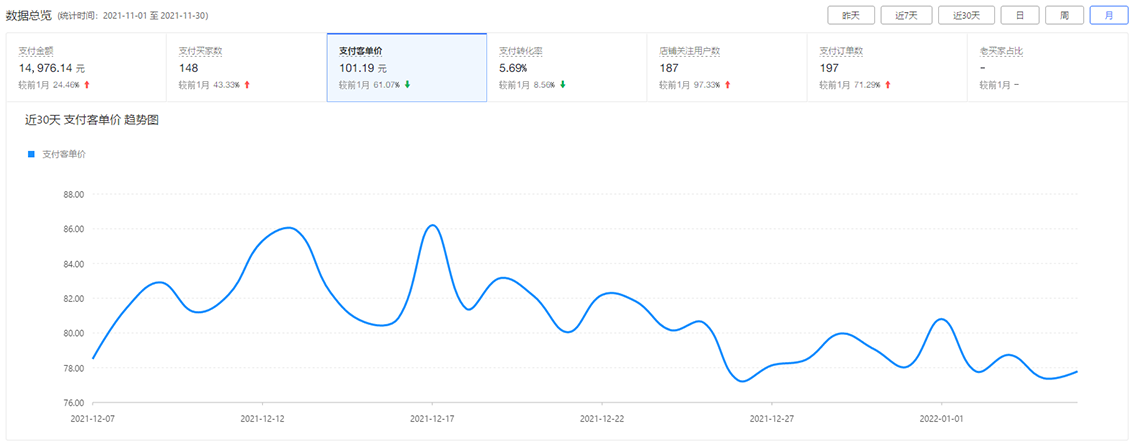Show the 支付转化率 trend card

point(566,68)
